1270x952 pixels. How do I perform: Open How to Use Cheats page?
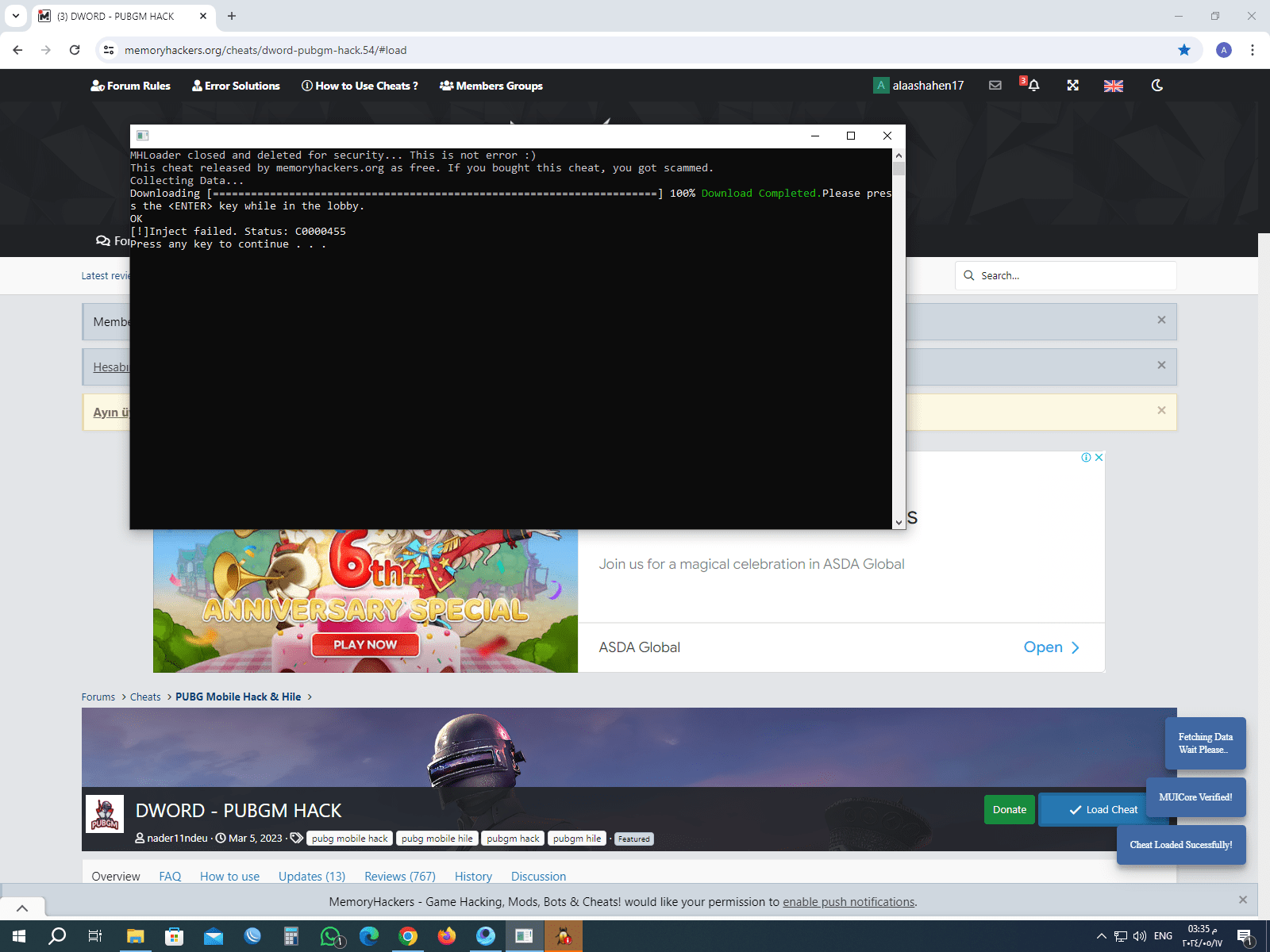360,86
